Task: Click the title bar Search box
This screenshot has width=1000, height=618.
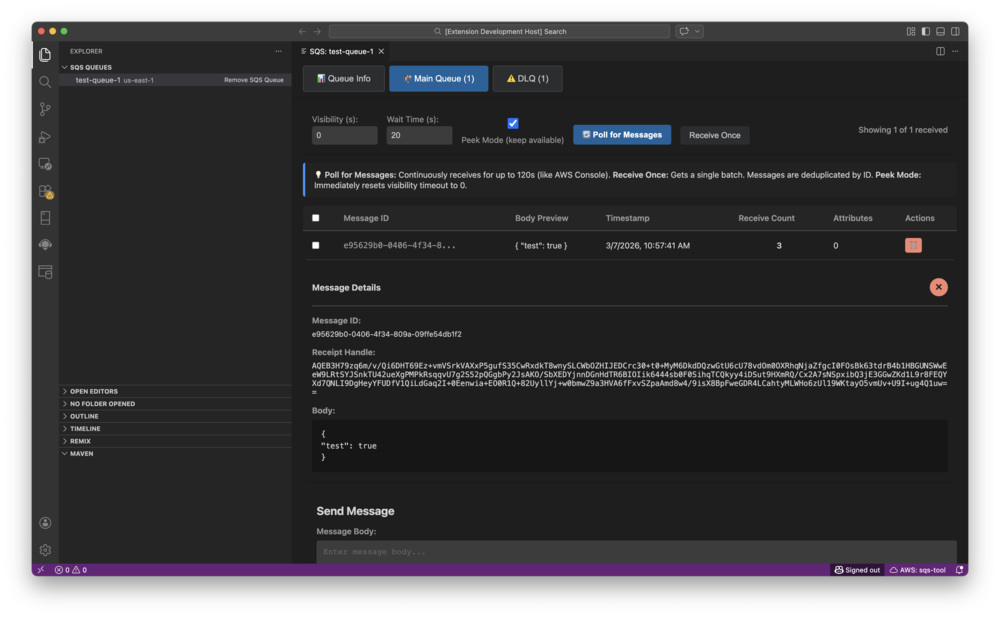Action: click(x=499, y=31)
